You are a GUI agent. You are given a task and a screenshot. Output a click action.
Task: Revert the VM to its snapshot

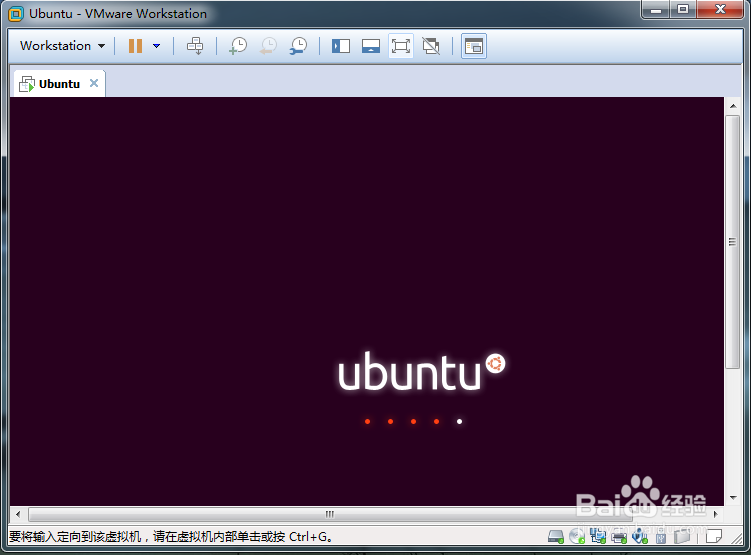268,46
